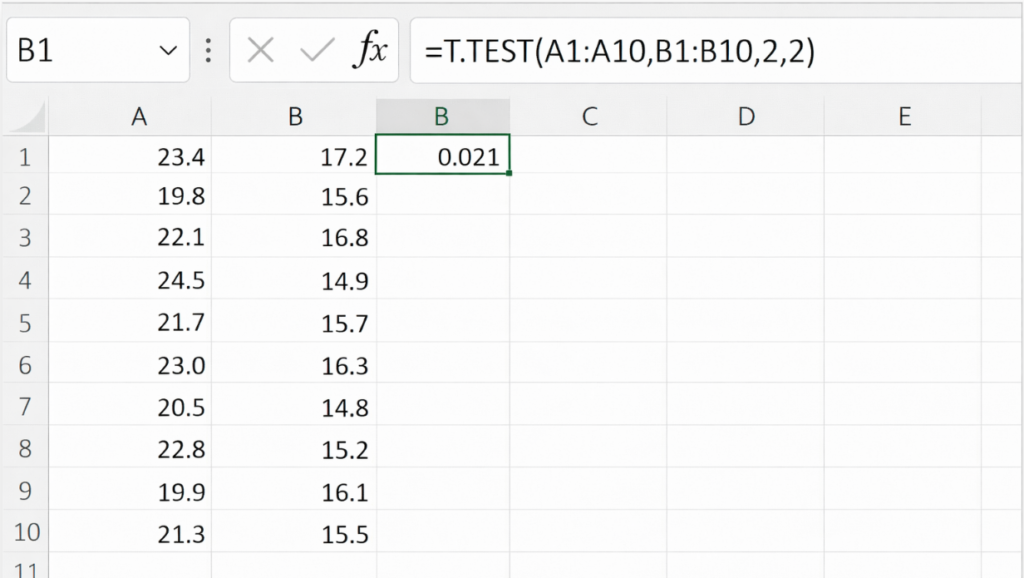Viewport: 1024px width, 578px height.
Task: Open the Insert Function fx dialog
Action: point(373,51)
